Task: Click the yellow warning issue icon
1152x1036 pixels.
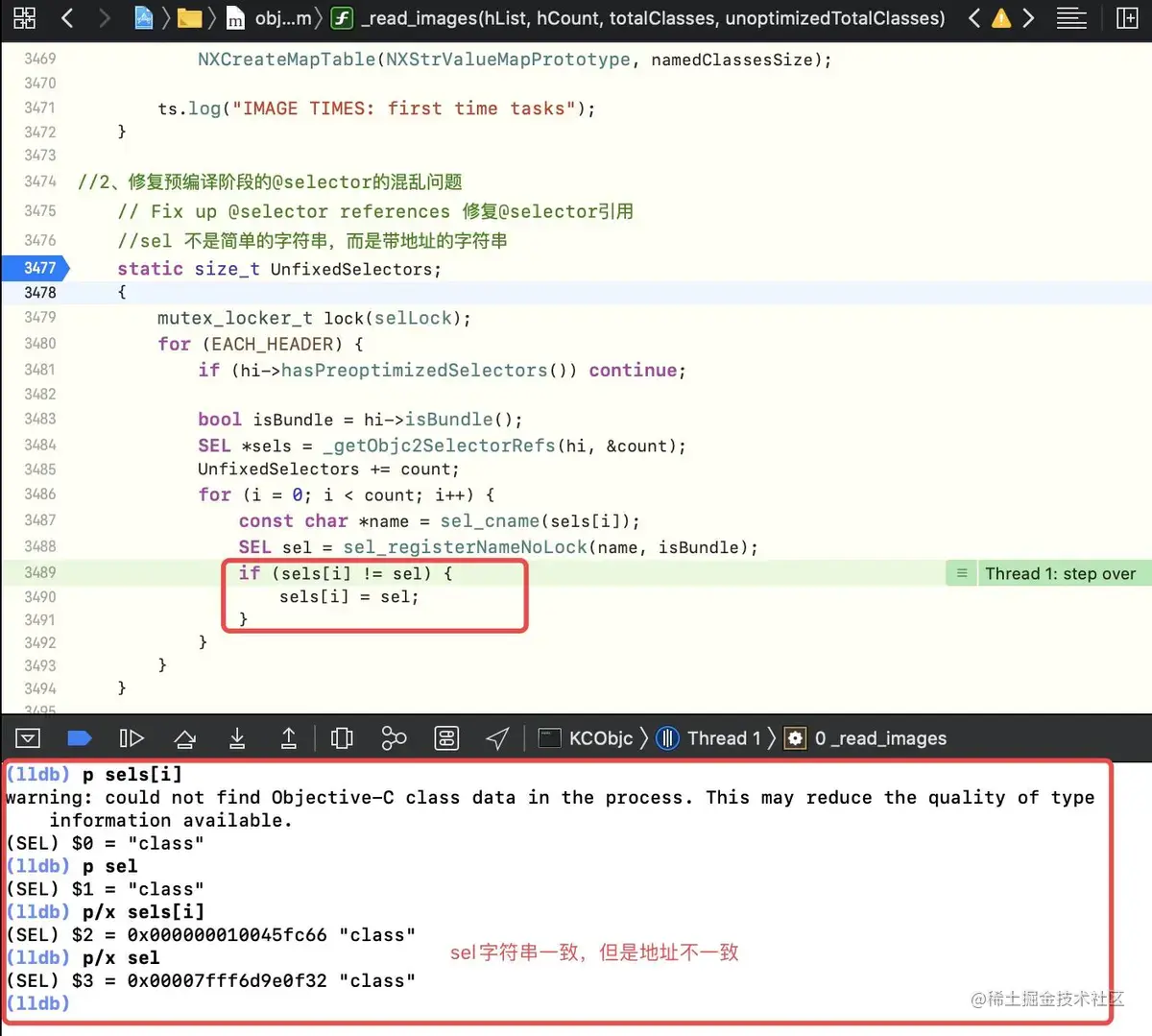Action: pyautogui.click(x=1001, y=17)
